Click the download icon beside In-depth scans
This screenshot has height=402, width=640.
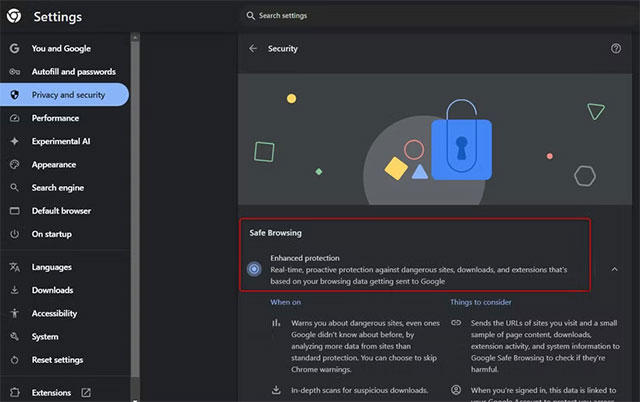(x=276, y=390)
